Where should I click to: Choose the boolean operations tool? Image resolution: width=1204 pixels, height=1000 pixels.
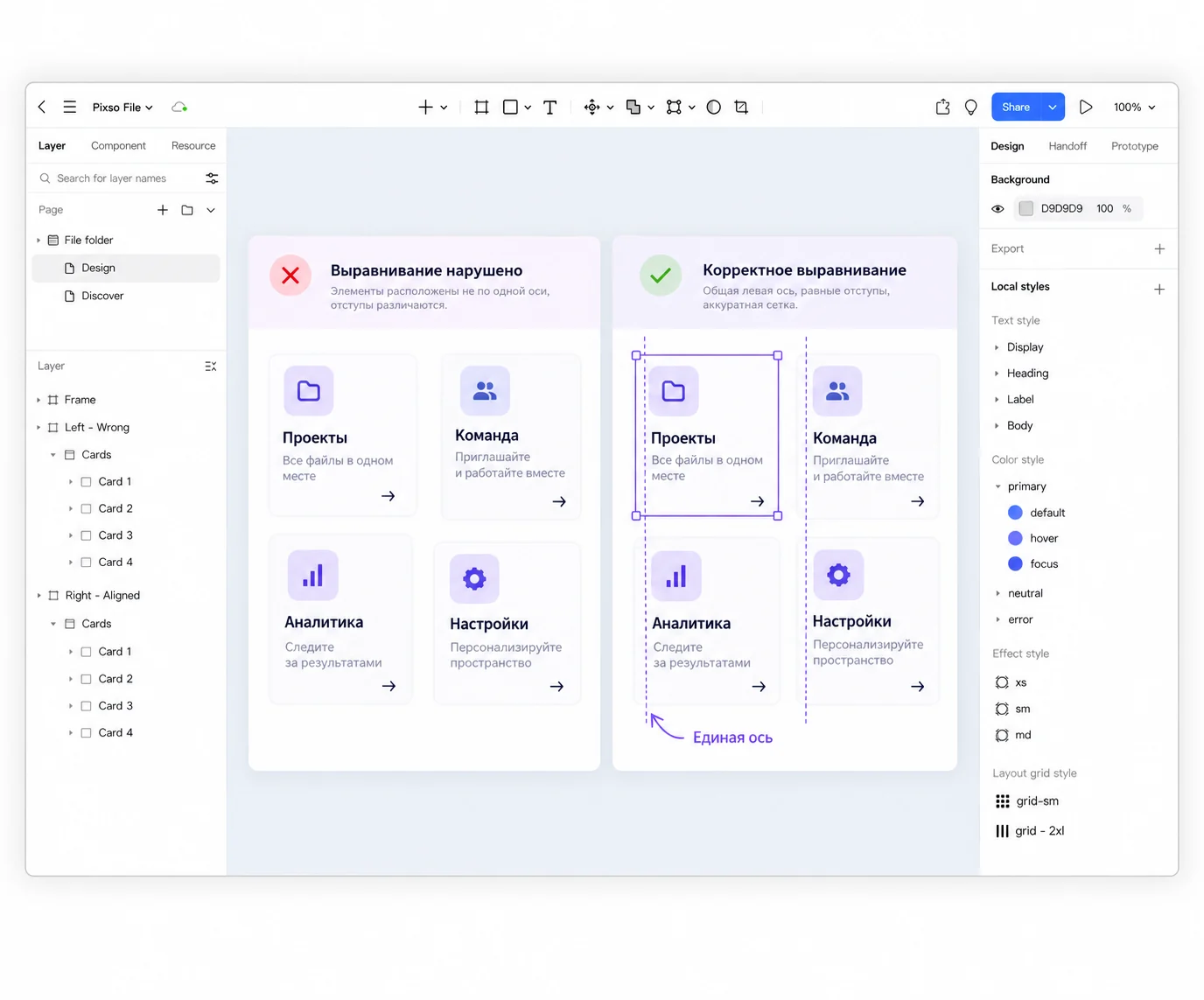tap(633, 107)
